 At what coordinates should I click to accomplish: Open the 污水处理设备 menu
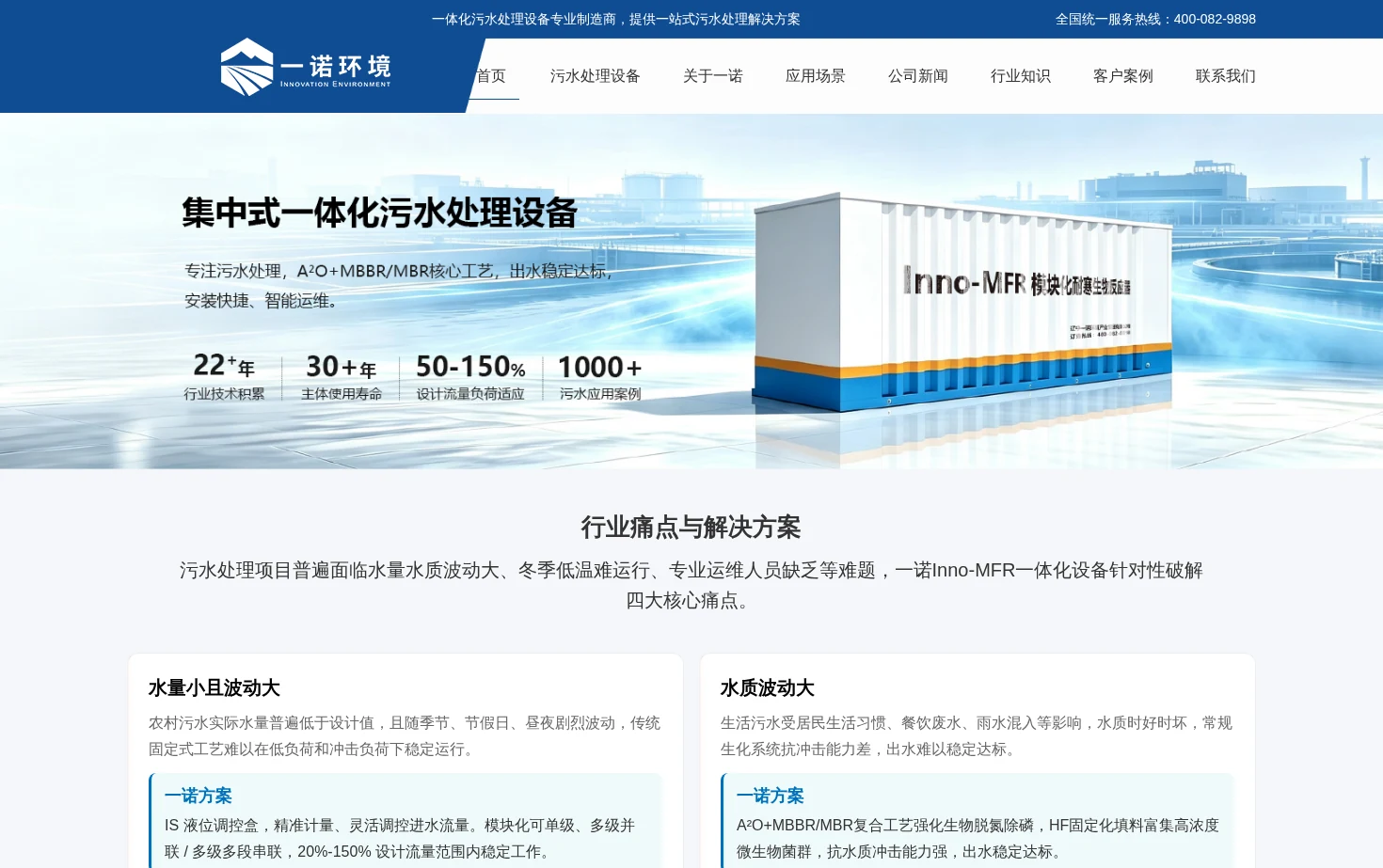point(596,76)
